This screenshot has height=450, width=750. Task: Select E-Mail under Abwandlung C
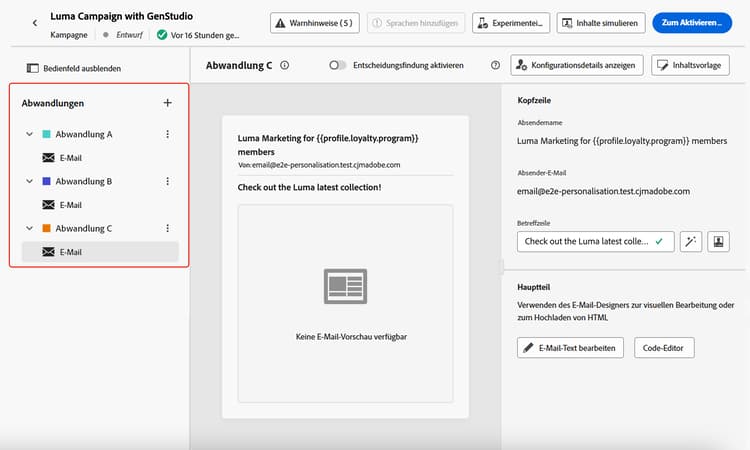tap(100, 252)
